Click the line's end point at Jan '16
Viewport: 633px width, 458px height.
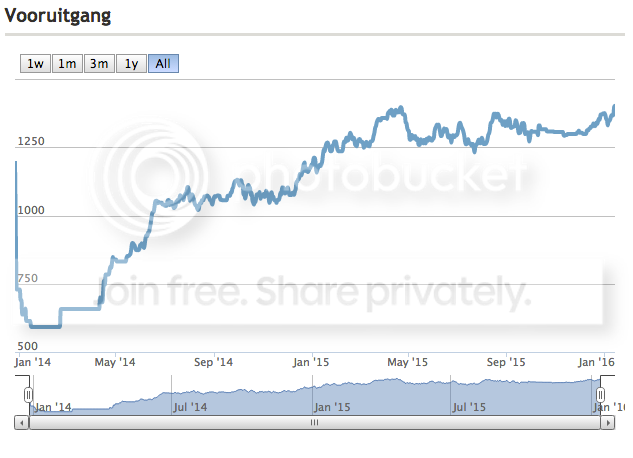(x=614, y=107)
